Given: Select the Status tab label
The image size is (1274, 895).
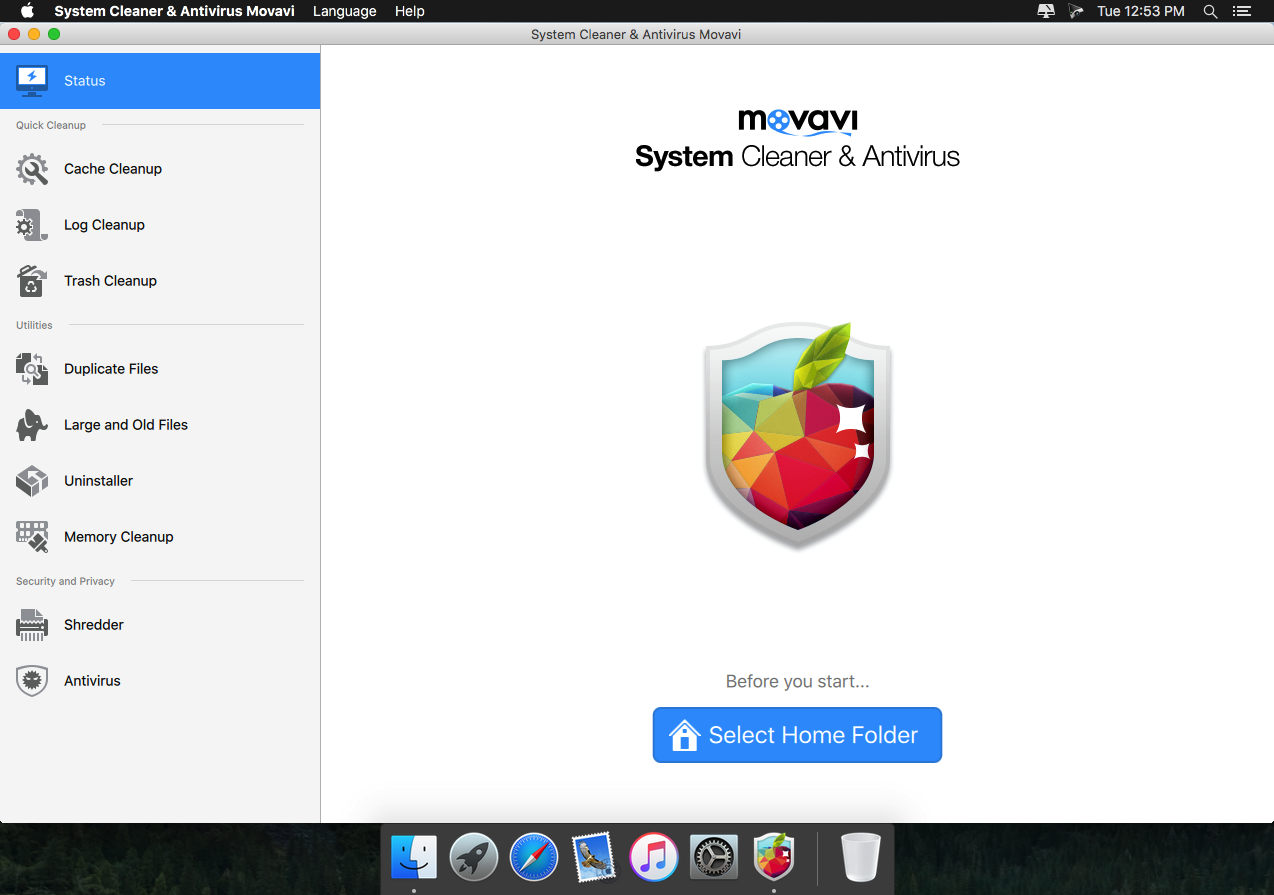Looking at the screenshot, I should click(x=85, y=81).
